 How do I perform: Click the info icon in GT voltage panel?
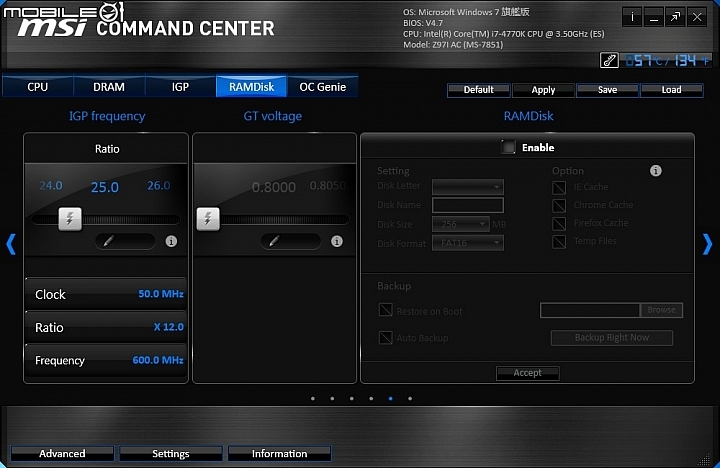coord(337,241)
